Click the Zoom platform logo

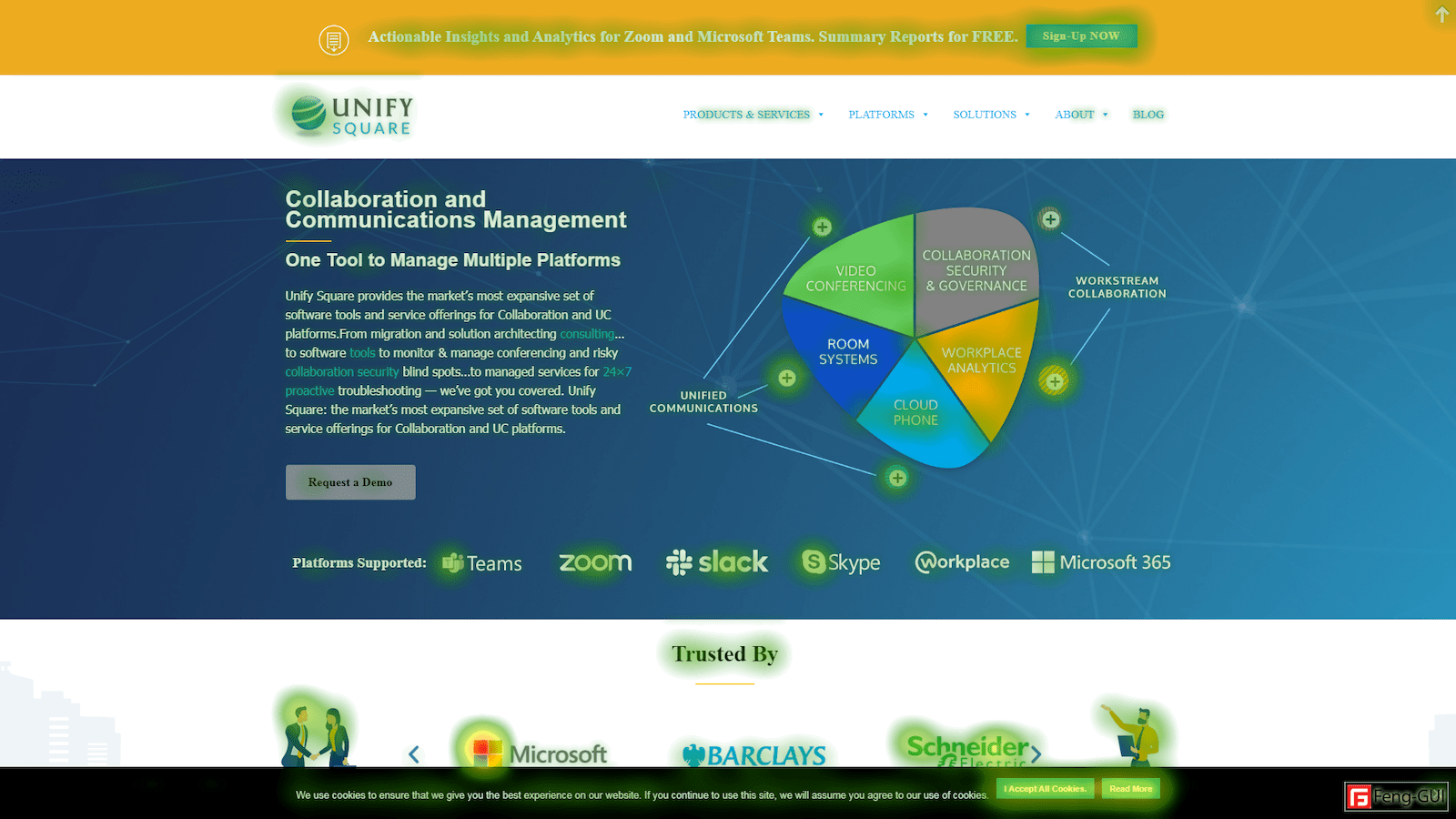595,562
